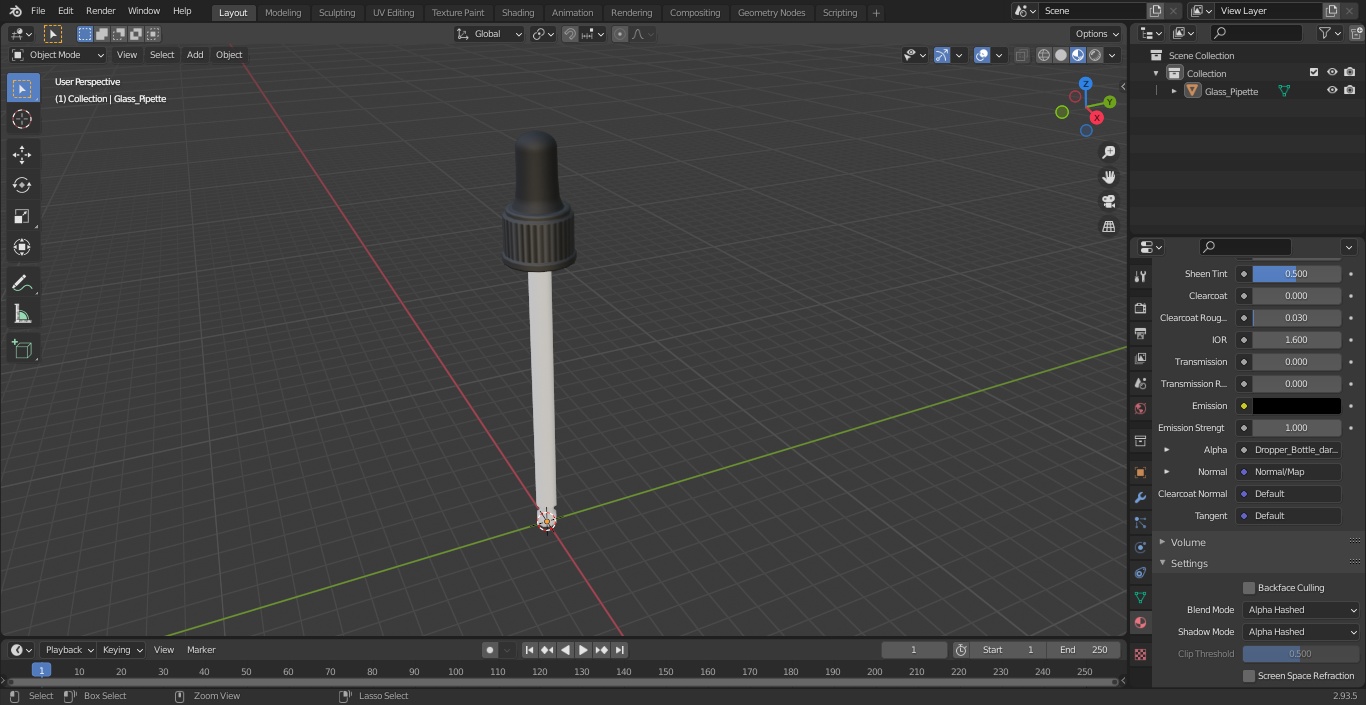The image size is (1366, 705).
Task: Switch to the UV Editing workspace tab
Action: pyautogui.click(x=393, y=13)
